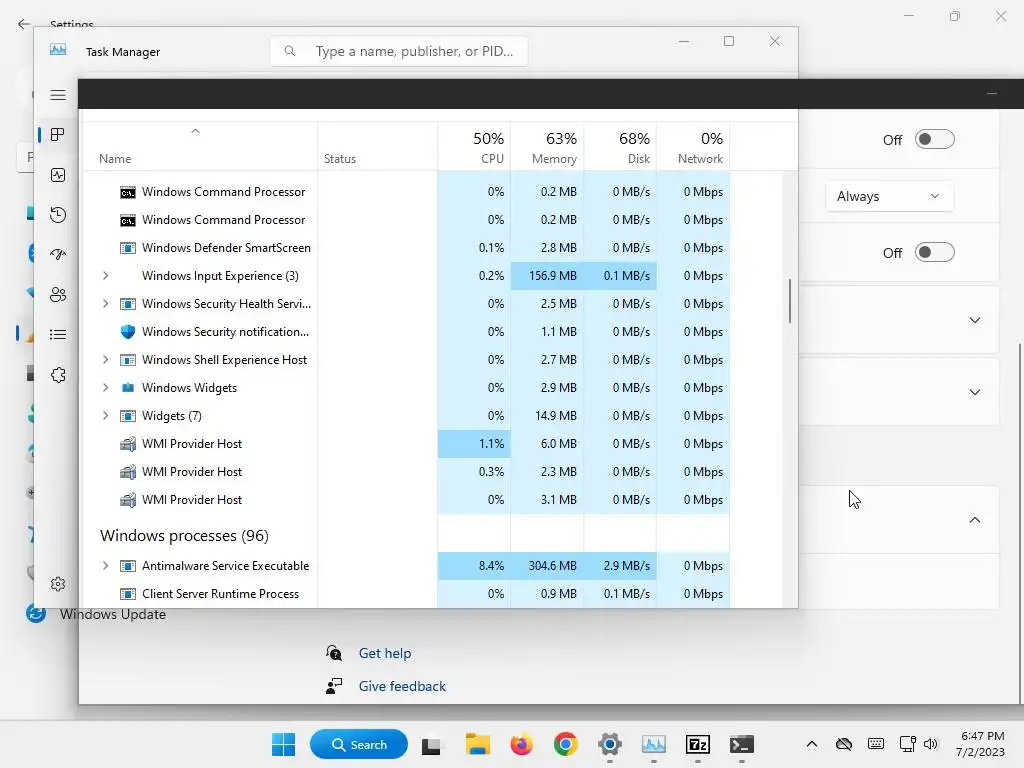Sort processes by CPU column
Image resolution: width=1024 pixels, height=768 pixels.
pyautogui.click(x=474, y=147)
